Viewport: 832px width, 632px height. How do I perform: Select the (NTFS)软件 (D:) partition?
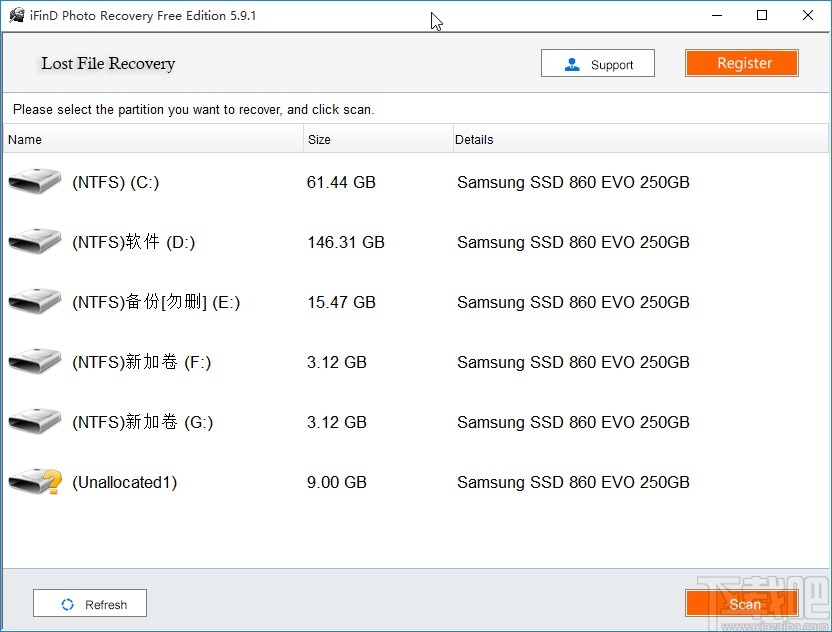tap(133, 242)
